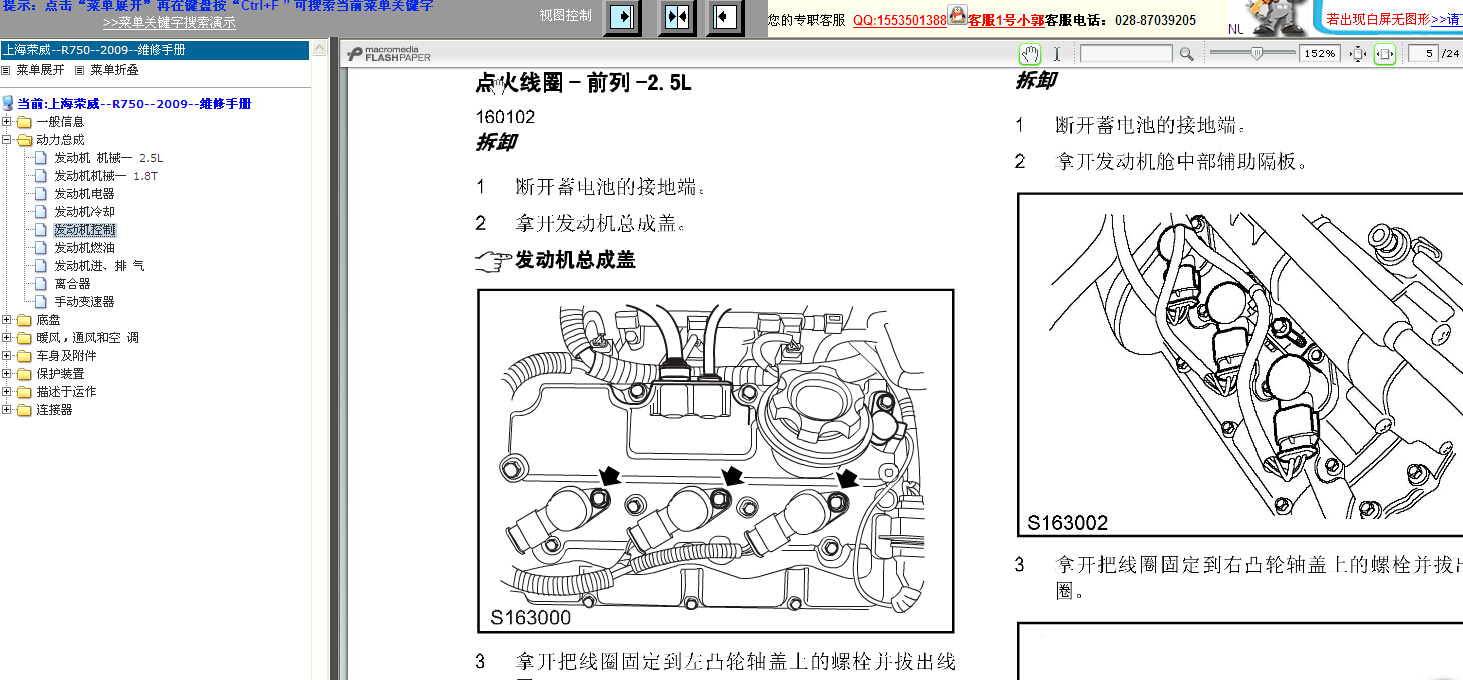
Task: Open the 发动机电器 document
Action: [x=84, y=194]
